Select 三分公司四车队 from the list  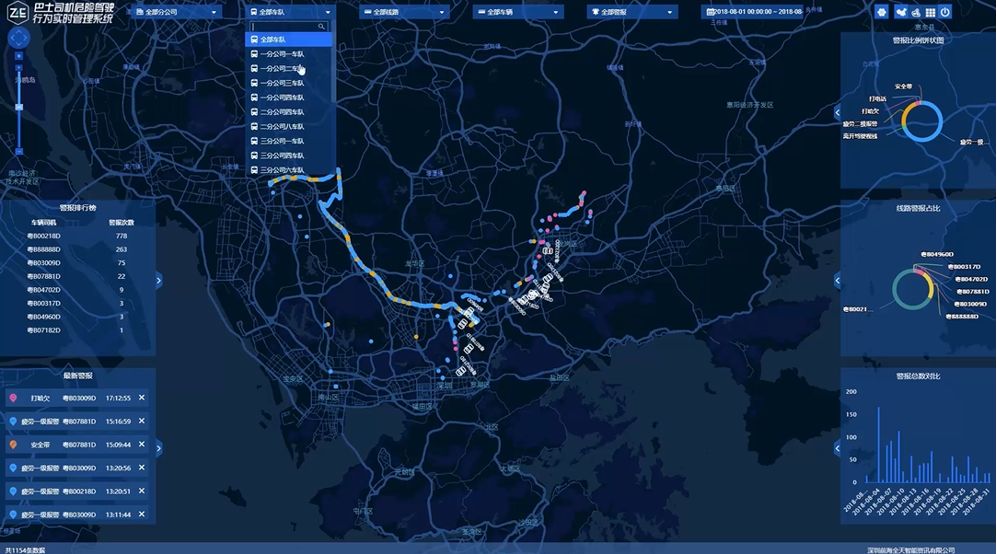289,155
